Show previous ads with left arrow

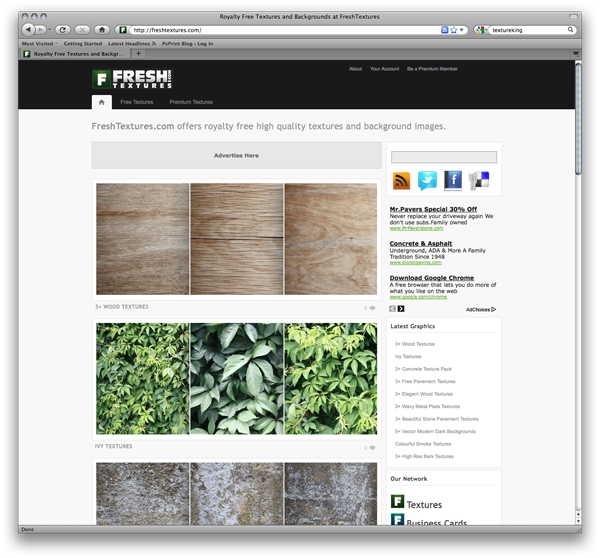coord(393,309)
